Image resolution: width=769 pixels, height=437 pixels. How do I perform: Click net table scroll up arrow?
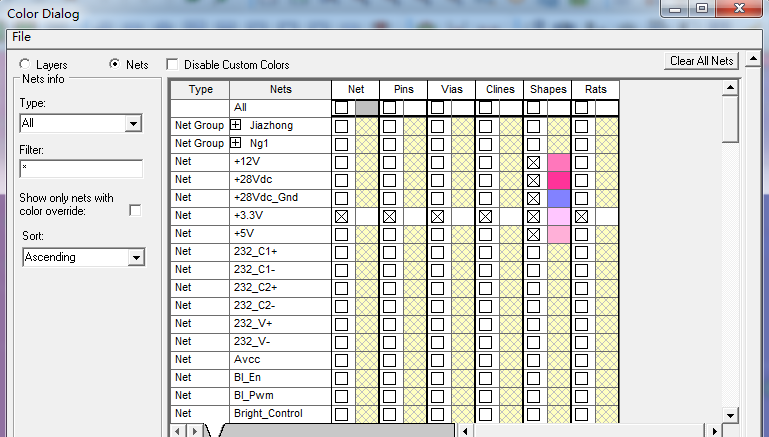[x=730, y=88]
